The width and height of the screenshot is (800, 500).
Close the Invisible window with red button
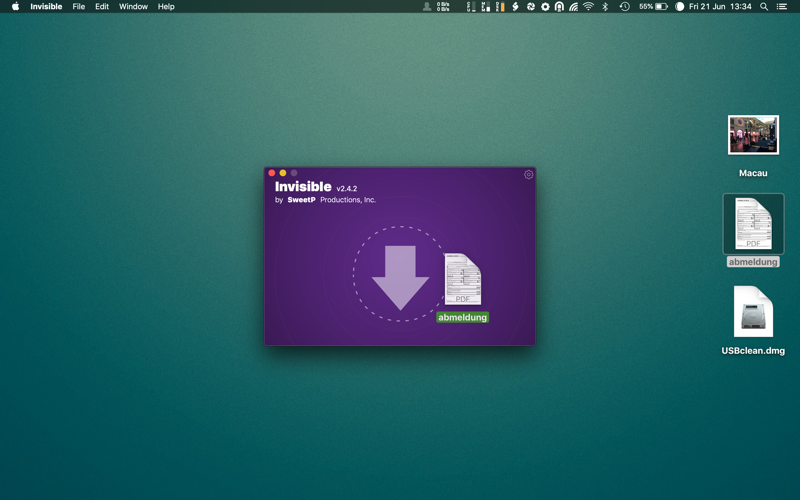[x=271, y=173]
